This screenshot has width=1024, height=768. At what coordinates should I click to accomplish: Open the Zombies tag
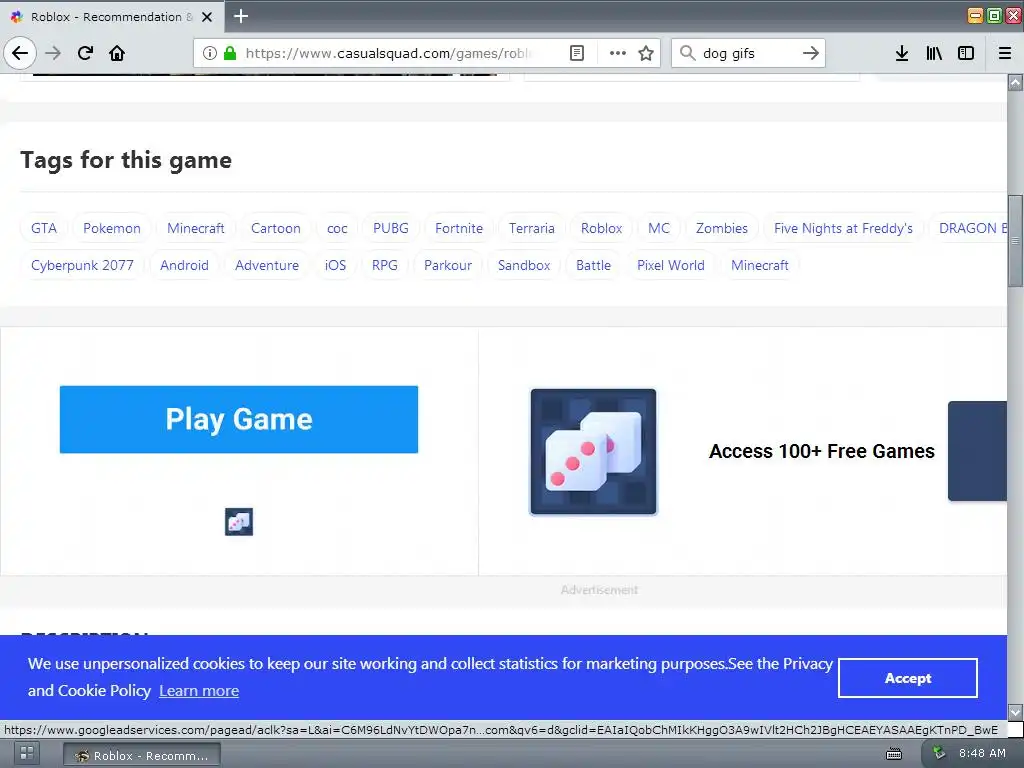coord(722,229)
